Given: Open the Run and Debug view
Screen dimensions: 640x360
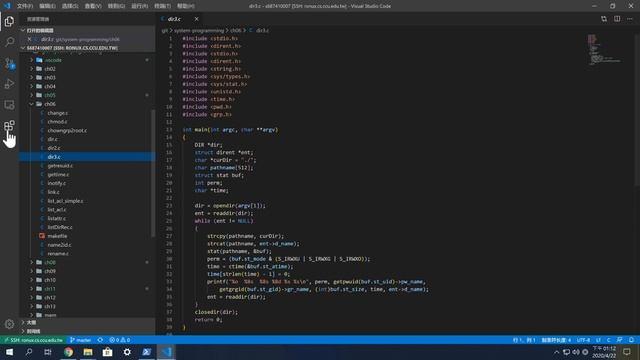Looking at the screenshot, I should pyautogui.click(x=9, y=84).
